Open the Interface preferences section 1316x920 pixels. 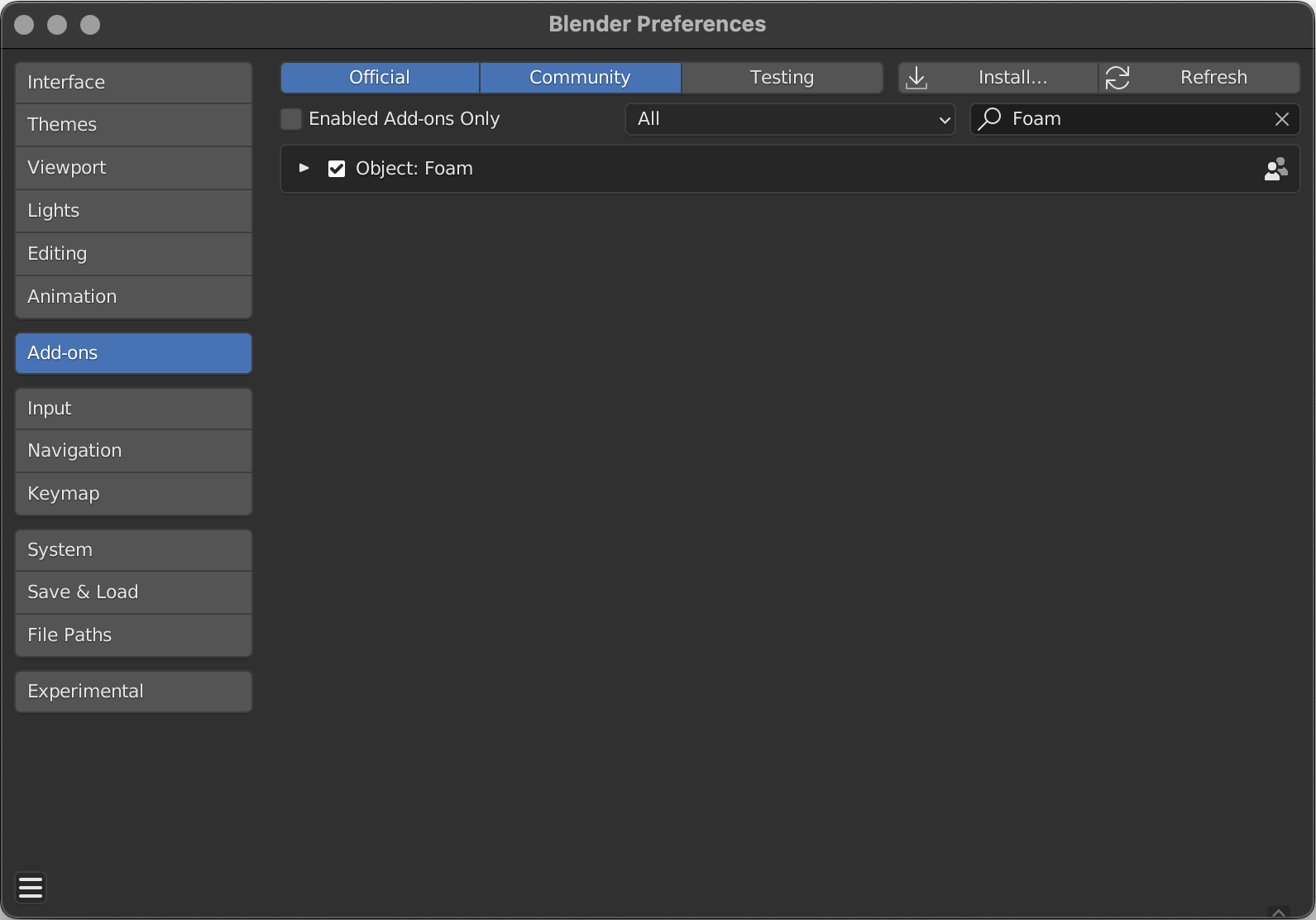[133, 83]
